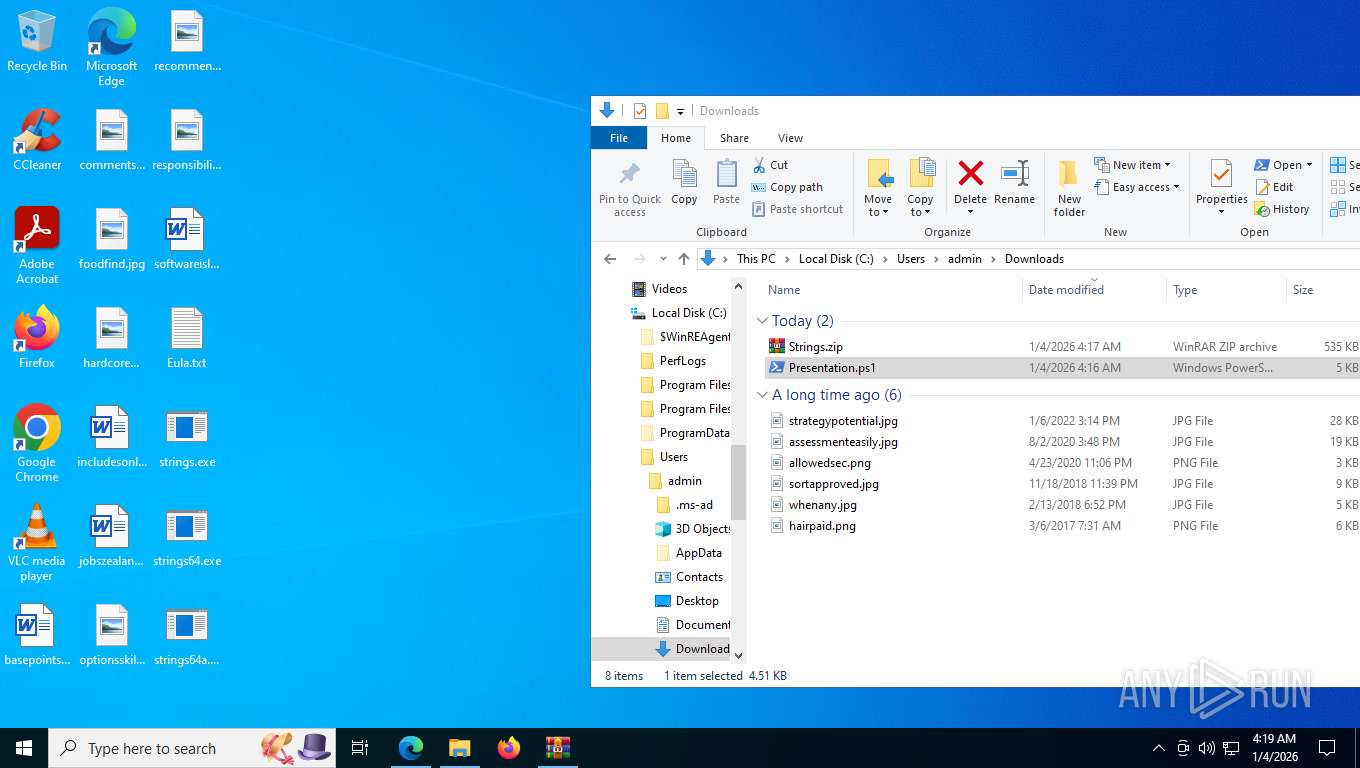Click the Edit ribbon button

coord(1274,187)
